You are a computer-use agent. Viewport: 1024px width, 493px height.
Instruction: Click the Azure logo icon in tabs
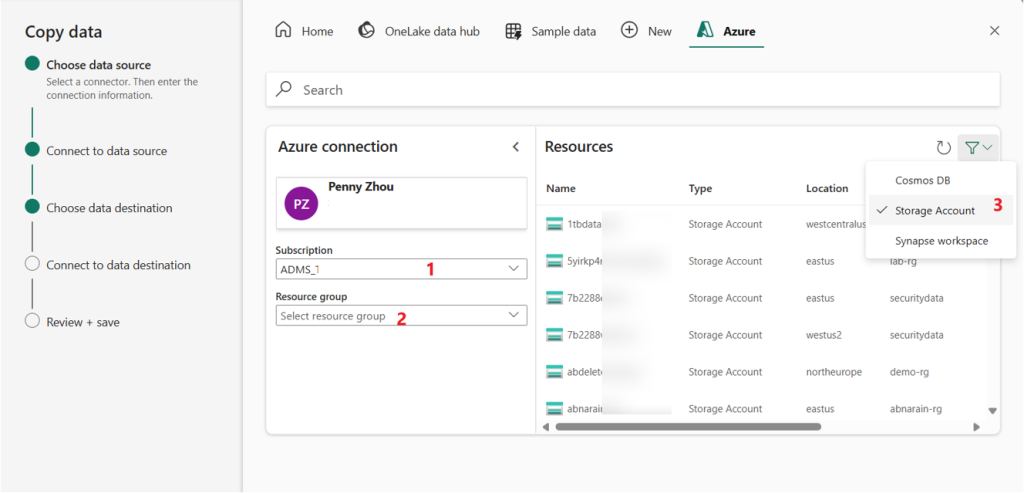point(705,31)
